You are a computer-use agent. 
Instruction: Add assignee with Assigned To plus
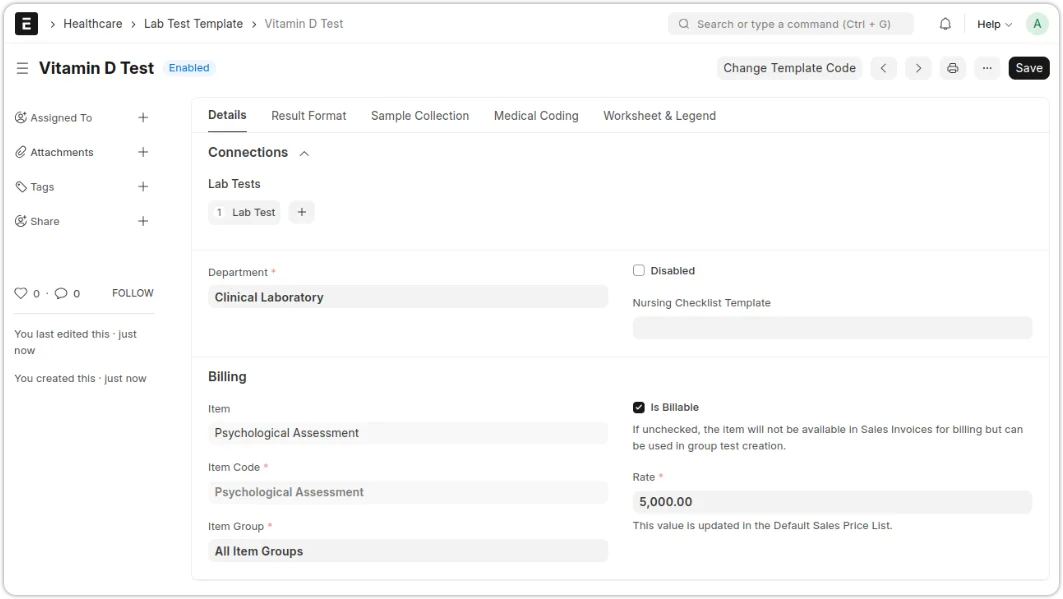(143, 118)
